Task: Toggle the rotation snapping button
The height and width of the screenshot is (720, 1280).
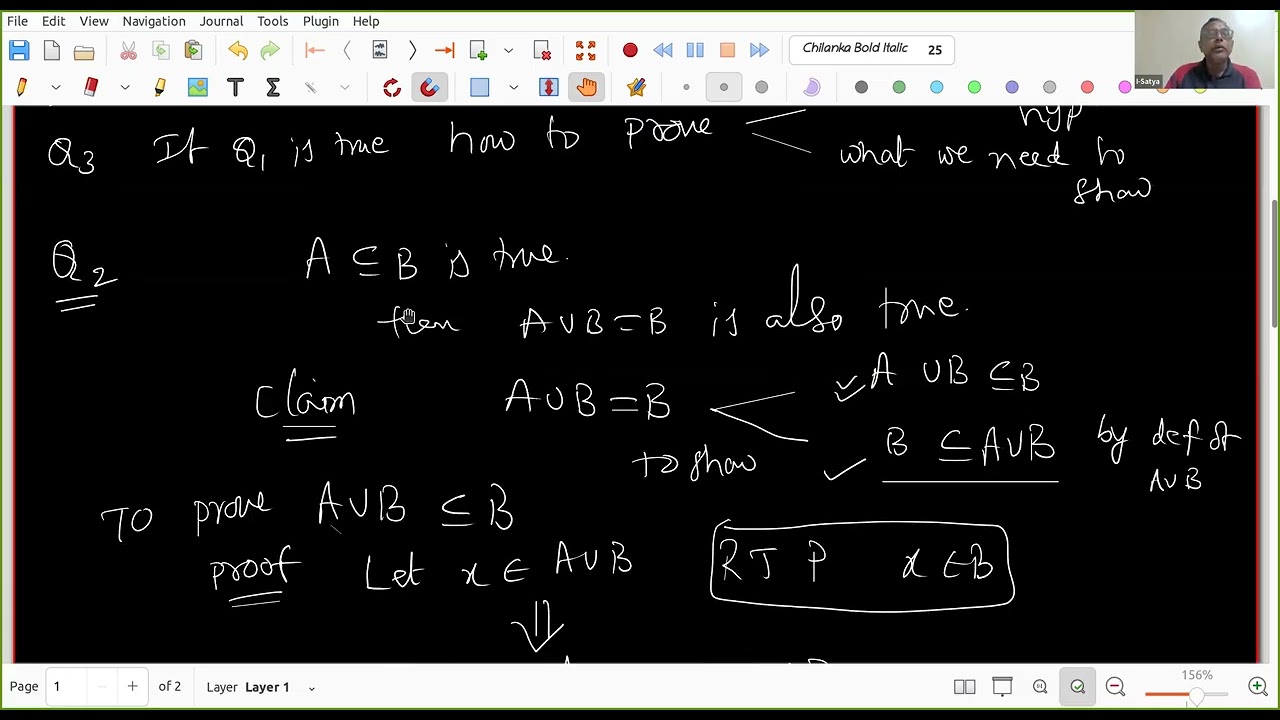Action: pos(392,88)
